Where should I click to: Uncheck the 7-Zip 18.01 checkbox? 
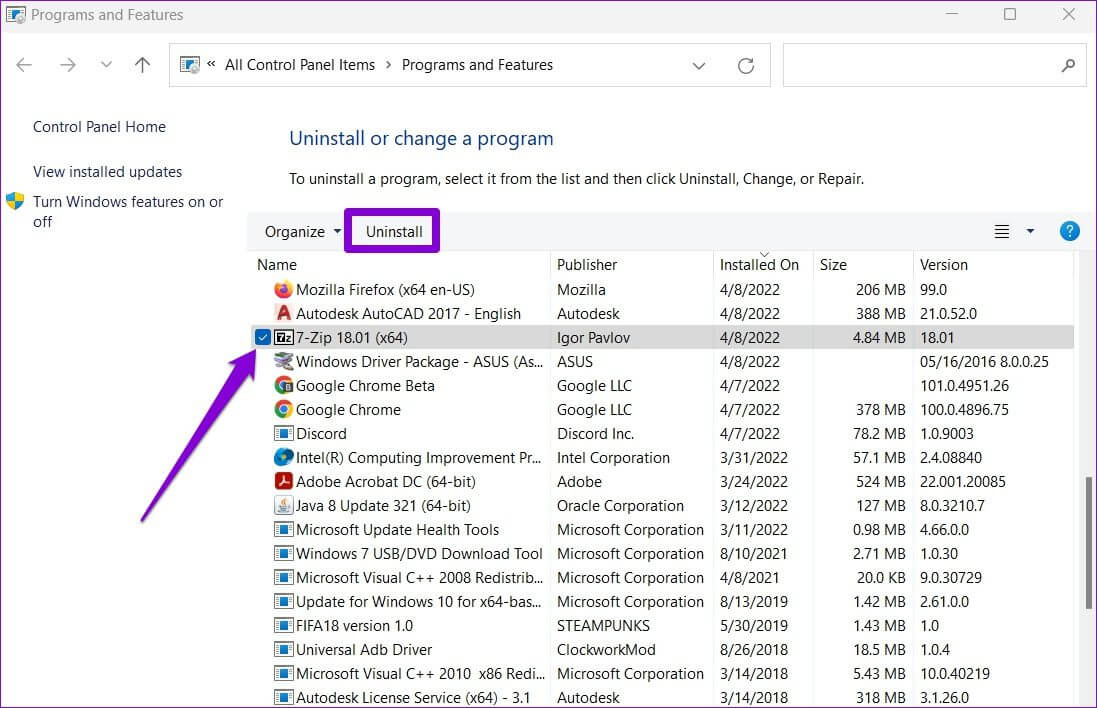point(262,337)
